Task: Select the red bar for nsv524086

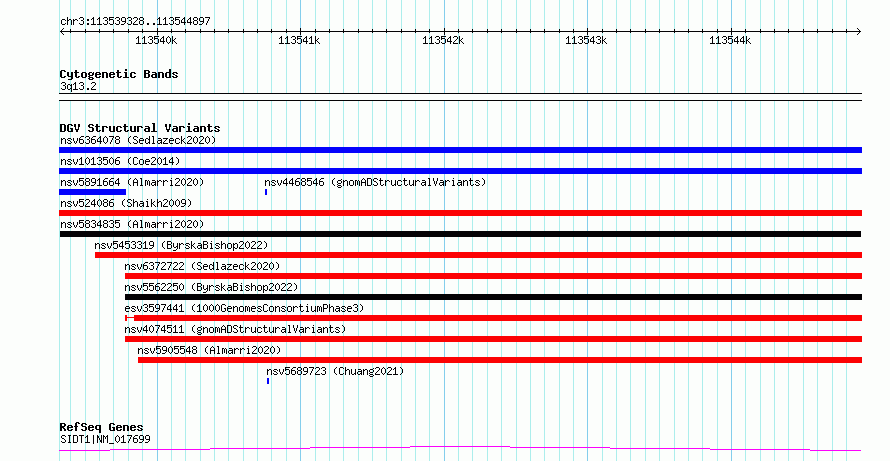Action: coord(460,213)
